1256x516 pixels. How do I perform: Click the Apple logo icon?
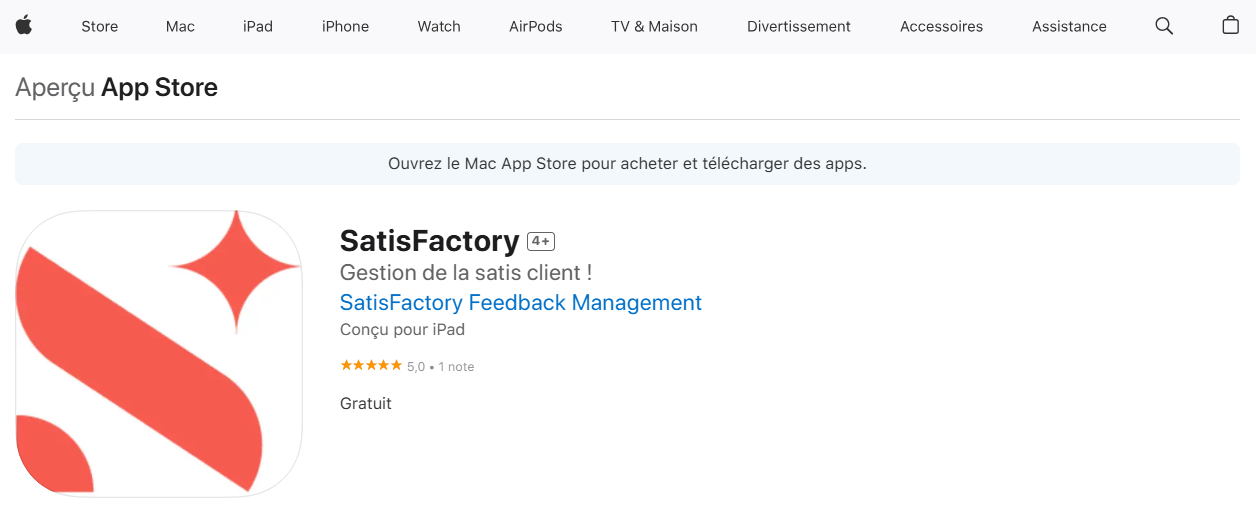tap(24, 26)
